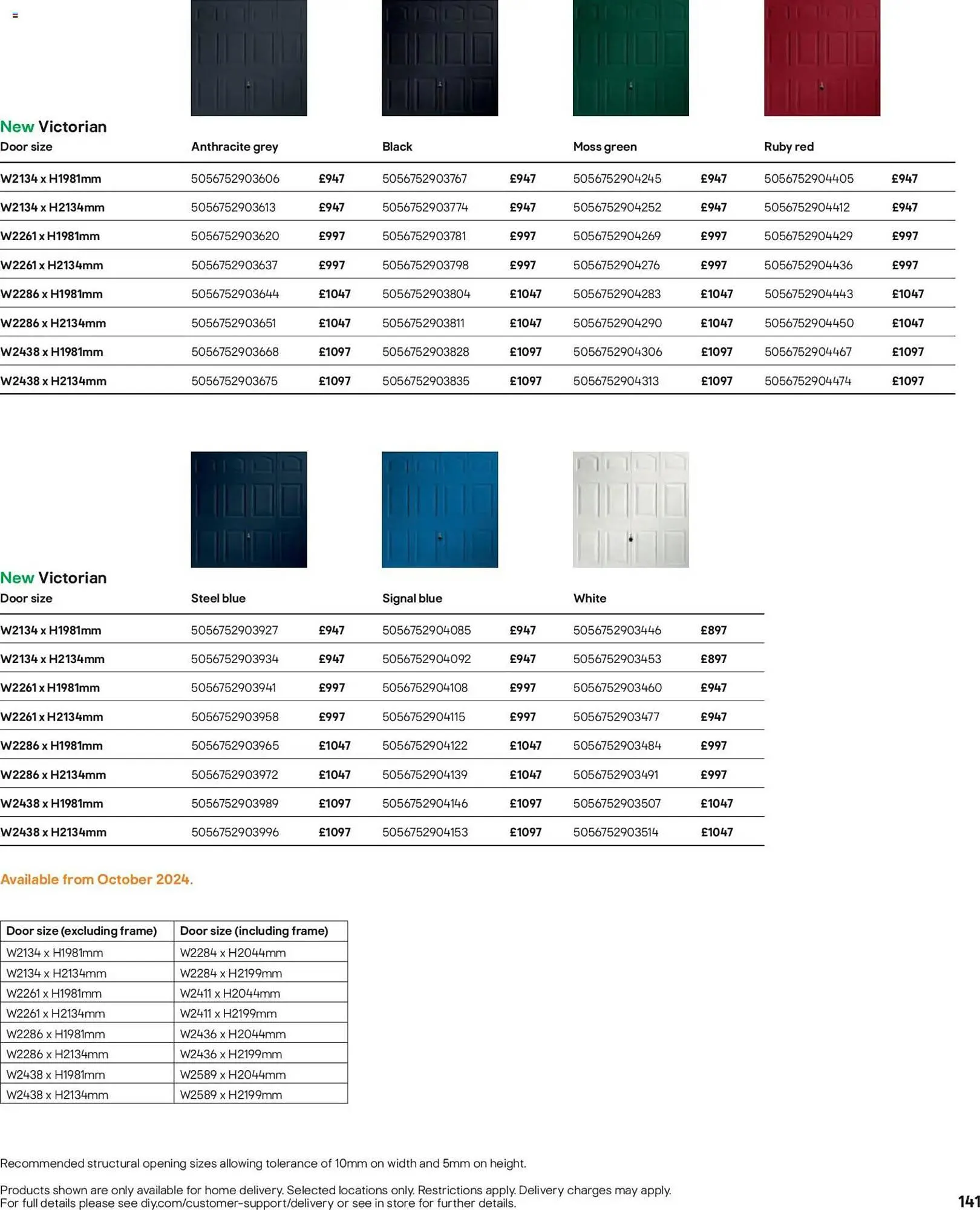Click the Signal blue door thumbnail

[440, 510]
